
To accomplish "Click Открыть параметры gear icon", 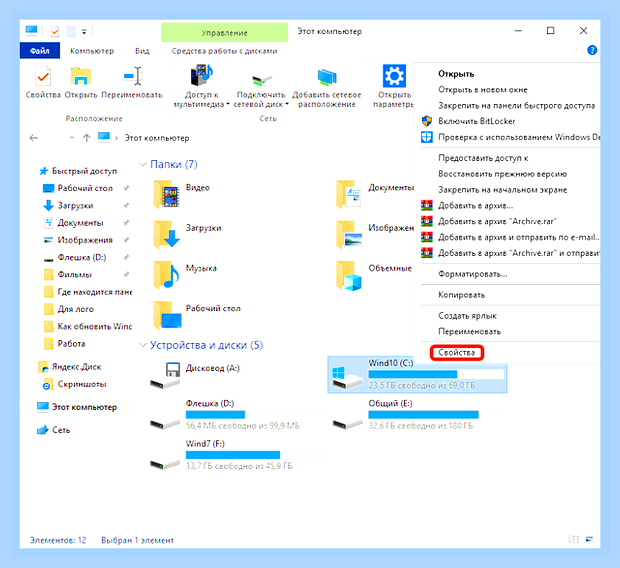I will click(394, 76).
